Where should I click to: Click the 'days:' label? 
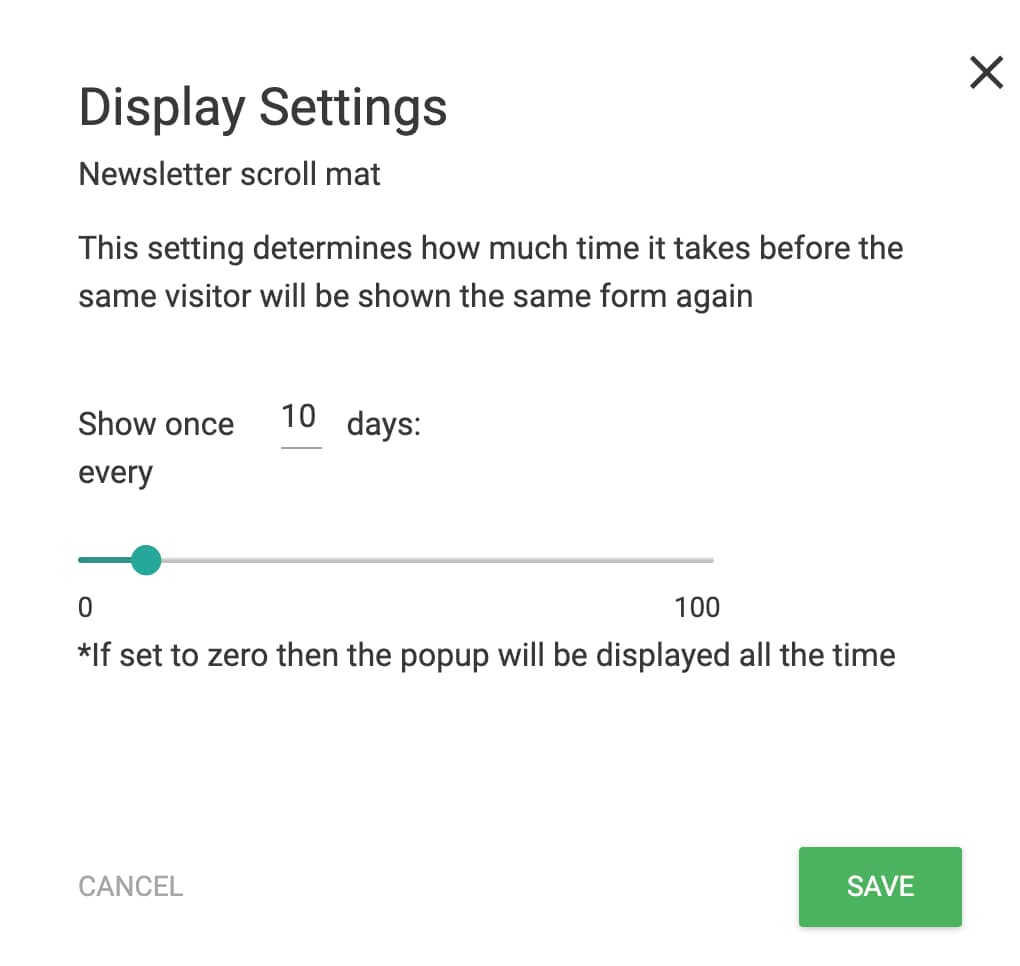click(384, 425)
